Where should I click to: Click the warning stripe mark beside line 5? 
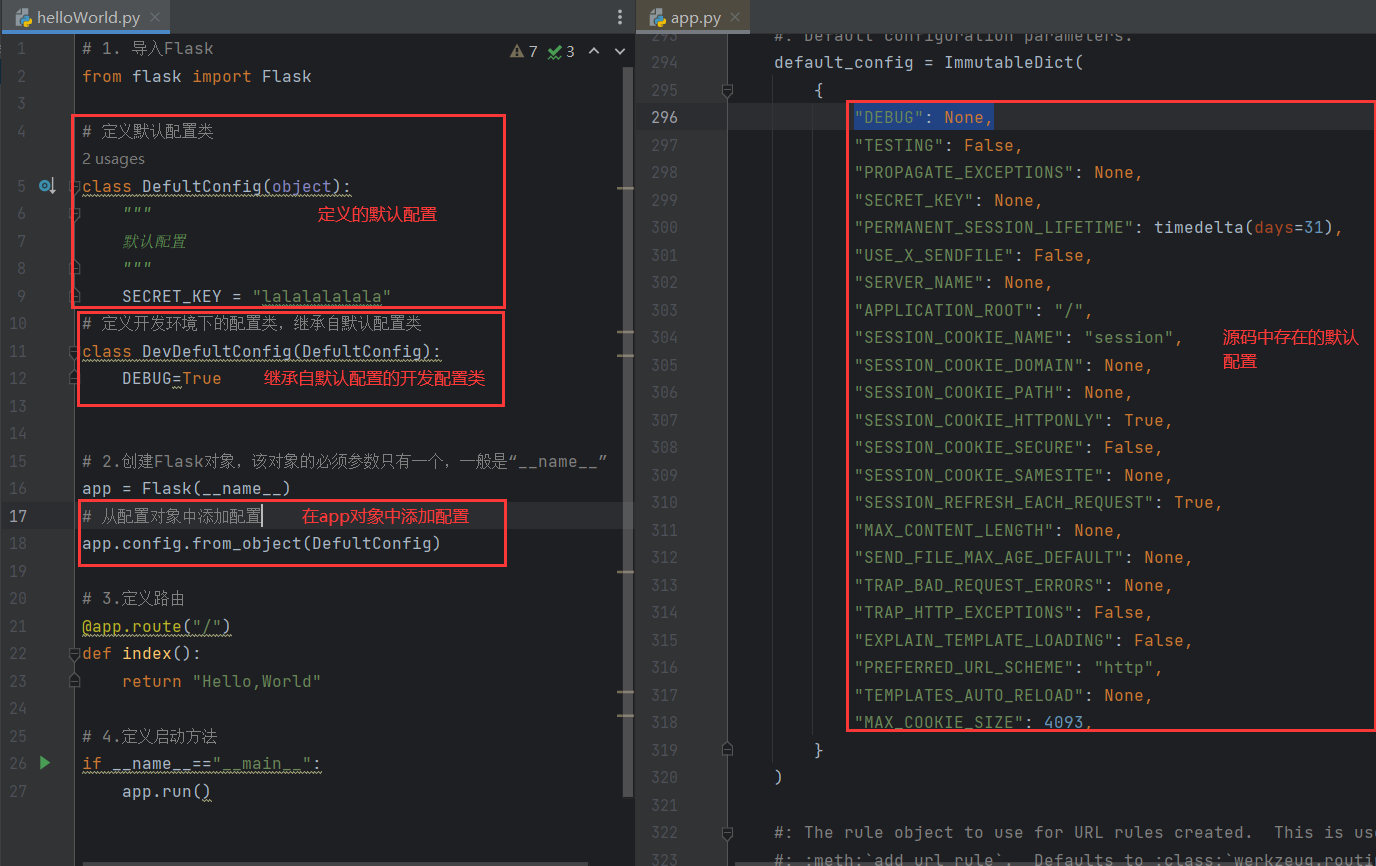coord(627,188)
